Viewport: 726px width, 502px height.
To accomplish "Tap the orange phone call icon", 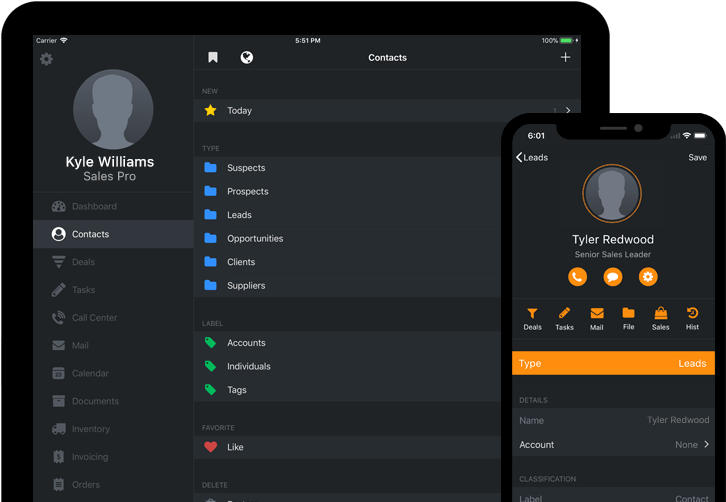I will 577,277.
